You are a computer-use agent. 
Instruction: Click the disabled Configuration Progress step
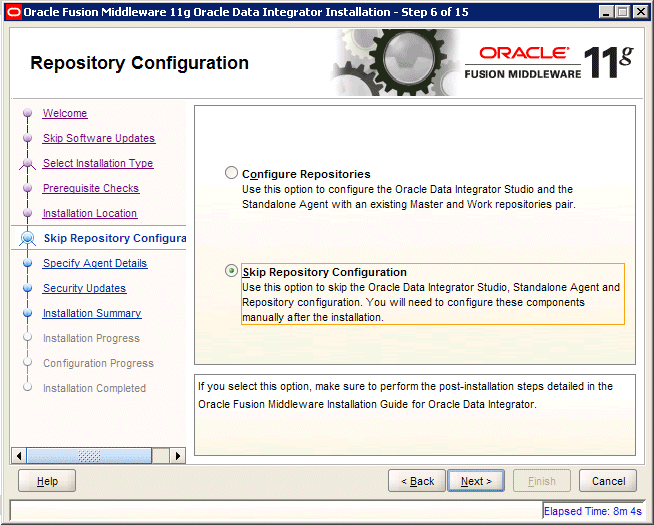(x=98, y=363)
